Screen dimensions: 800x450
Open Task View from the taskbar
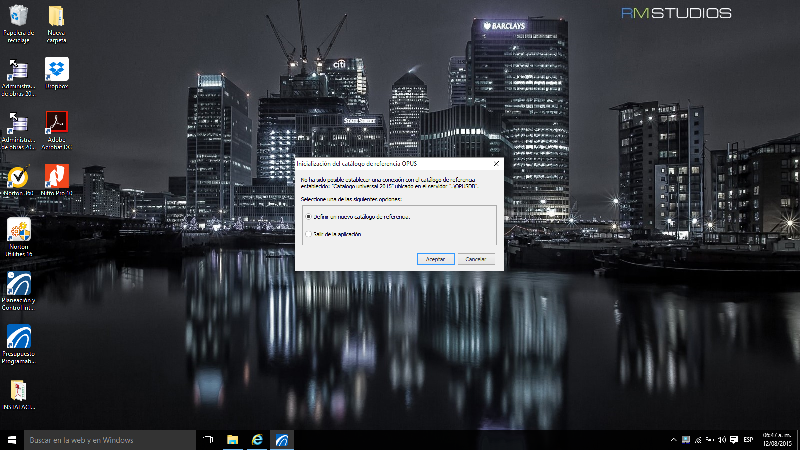pyautogui.click(x=209, y=439)
